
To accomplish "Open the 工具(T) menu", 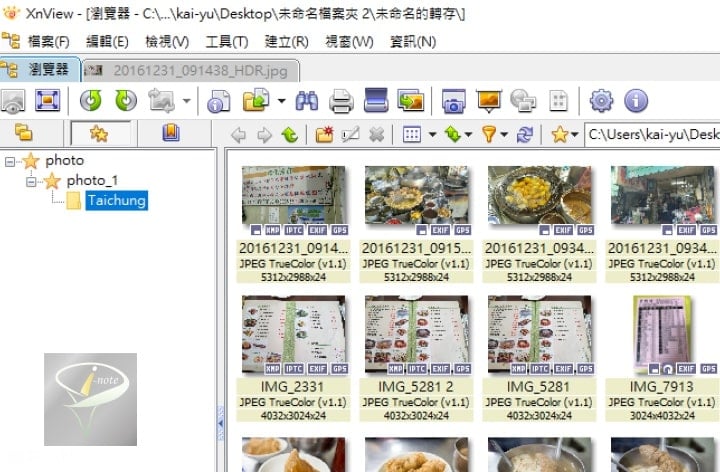I will [226, 42].
